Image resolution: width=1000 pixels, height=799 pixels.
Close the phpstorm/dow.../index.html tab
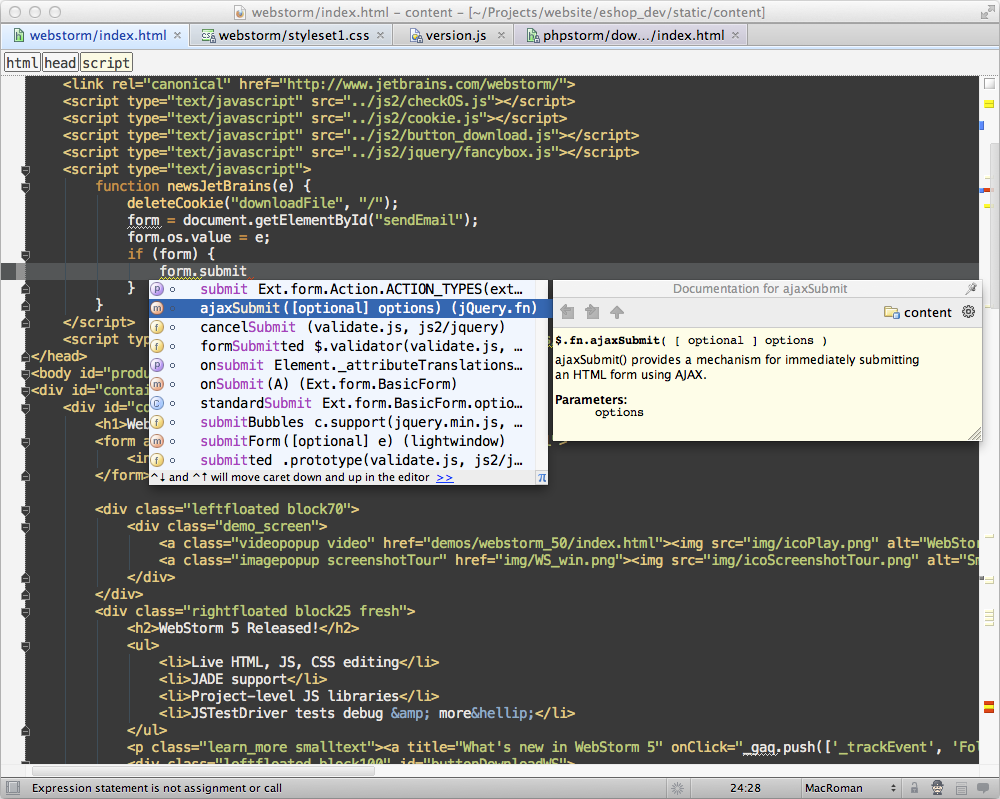click(735, 35)
